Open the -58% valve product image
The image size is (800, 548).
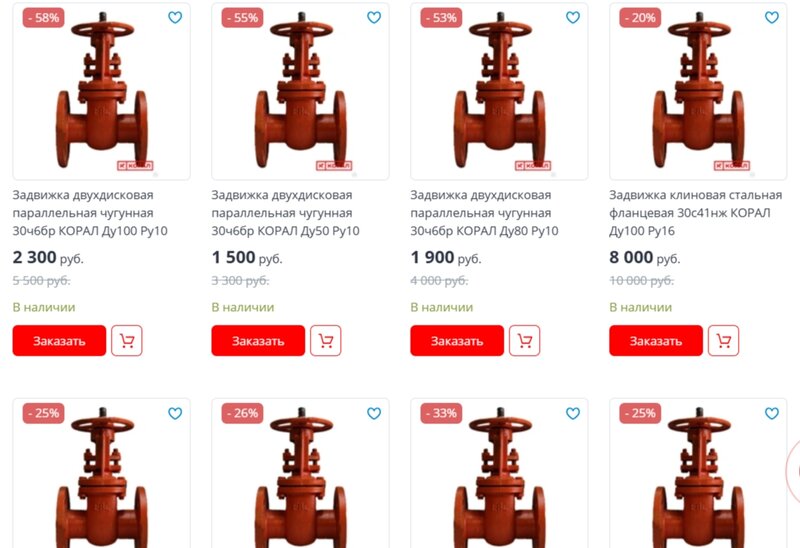(x=102, y=91)
